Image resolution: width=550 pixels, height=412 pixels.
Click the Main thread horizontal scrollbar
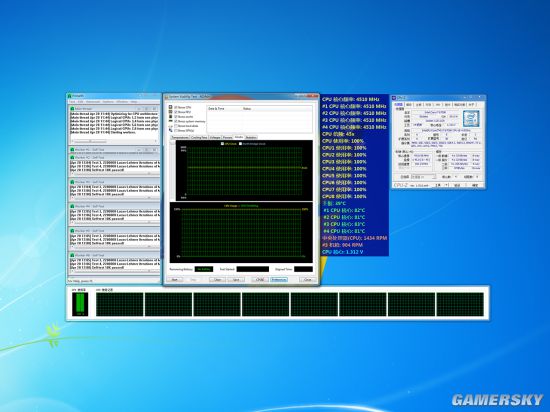113,141
